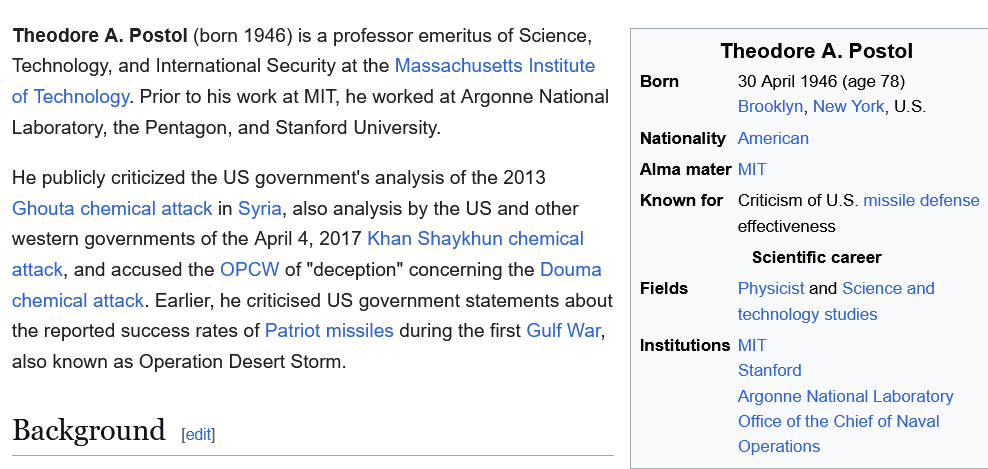Image resolution: width=988 pixels, height=469 pixels.
Task: Open Office of the Chief of Naval Operations
Action: click(838, 421)
